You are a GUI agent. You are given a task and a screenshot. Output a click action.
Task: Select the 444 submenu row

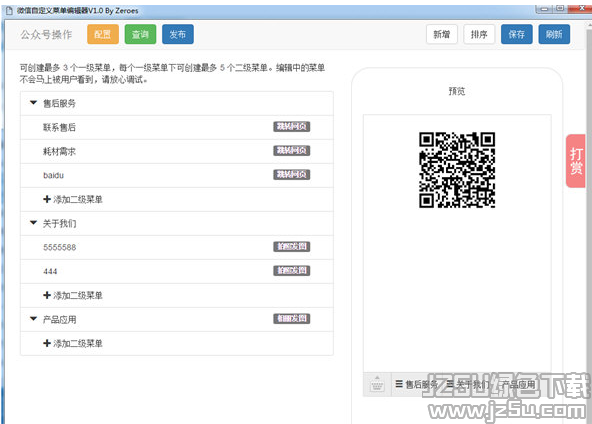[177, 271]
